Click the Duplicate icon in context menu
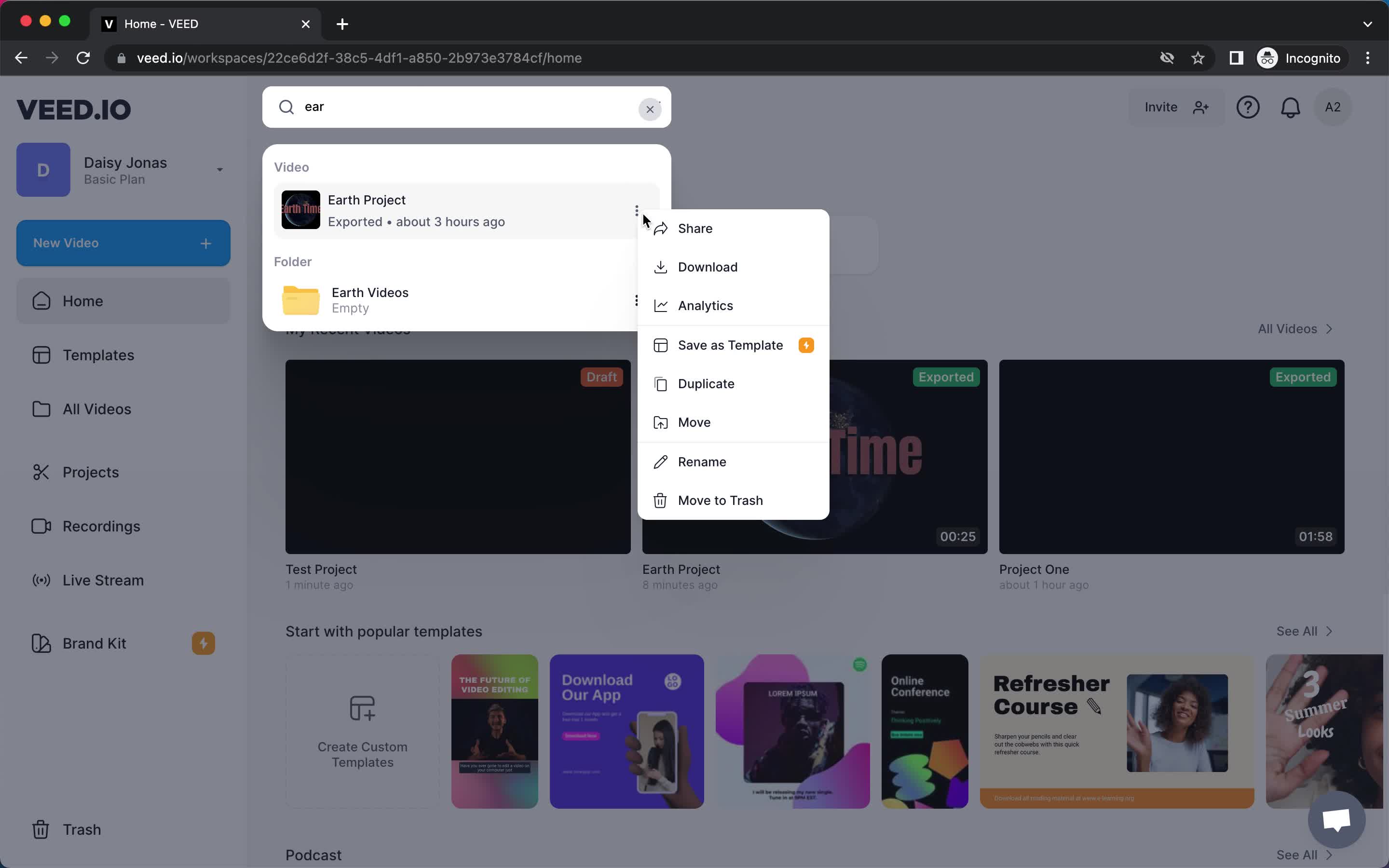The width and height of the screenshot is (1389, 868). 659,383
